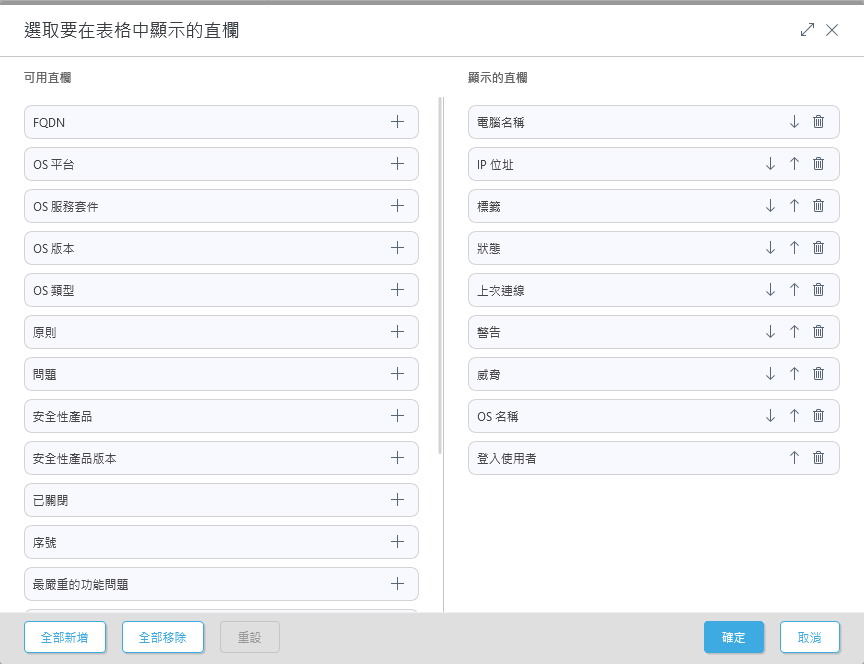The height and width of the screenshot is (664, 864).
Task: Click 全部新增 button
Action: (x=65, y=637)
